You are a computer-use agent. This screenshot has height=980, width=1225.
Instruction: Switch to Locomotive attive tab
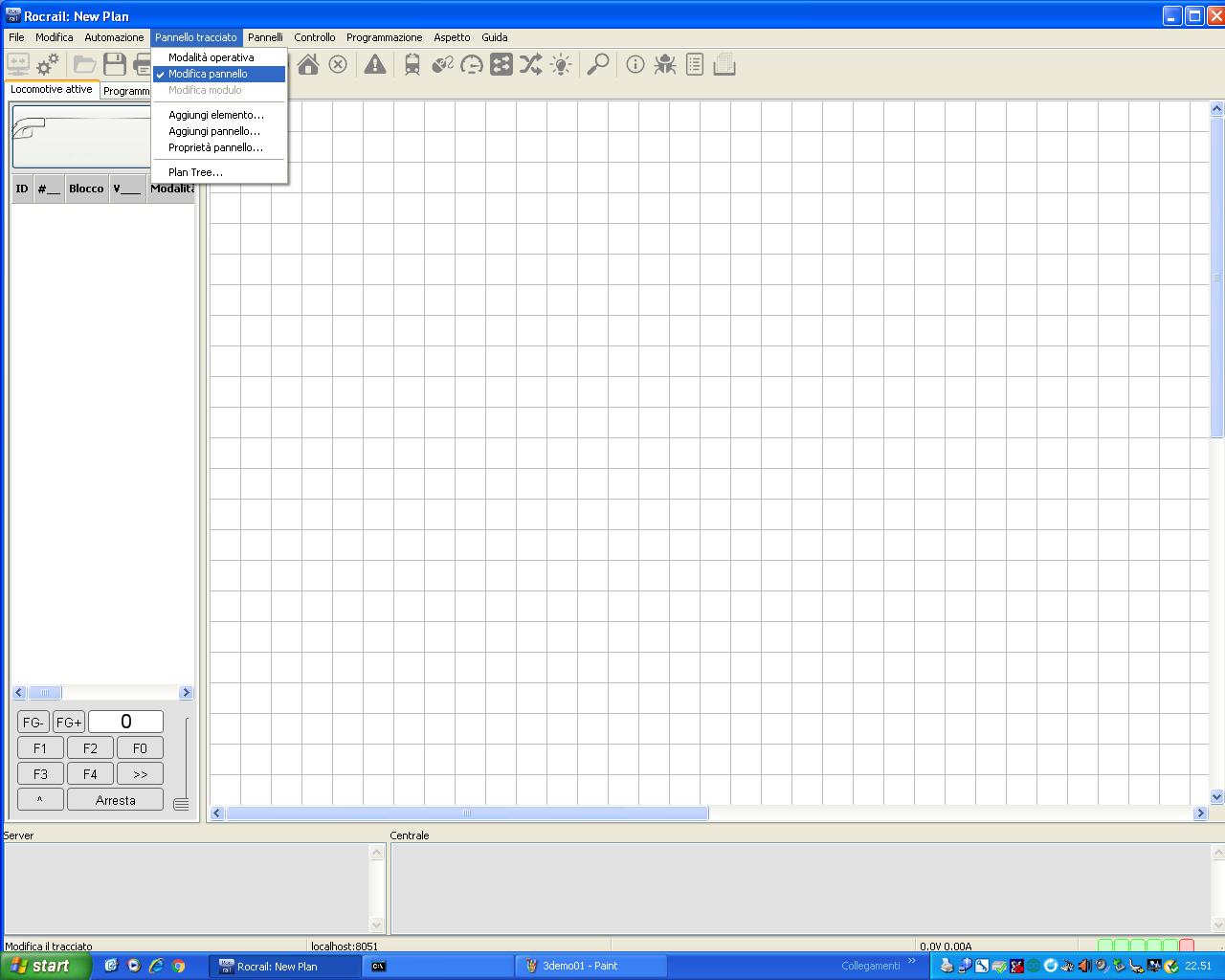[x=52, y=89]
